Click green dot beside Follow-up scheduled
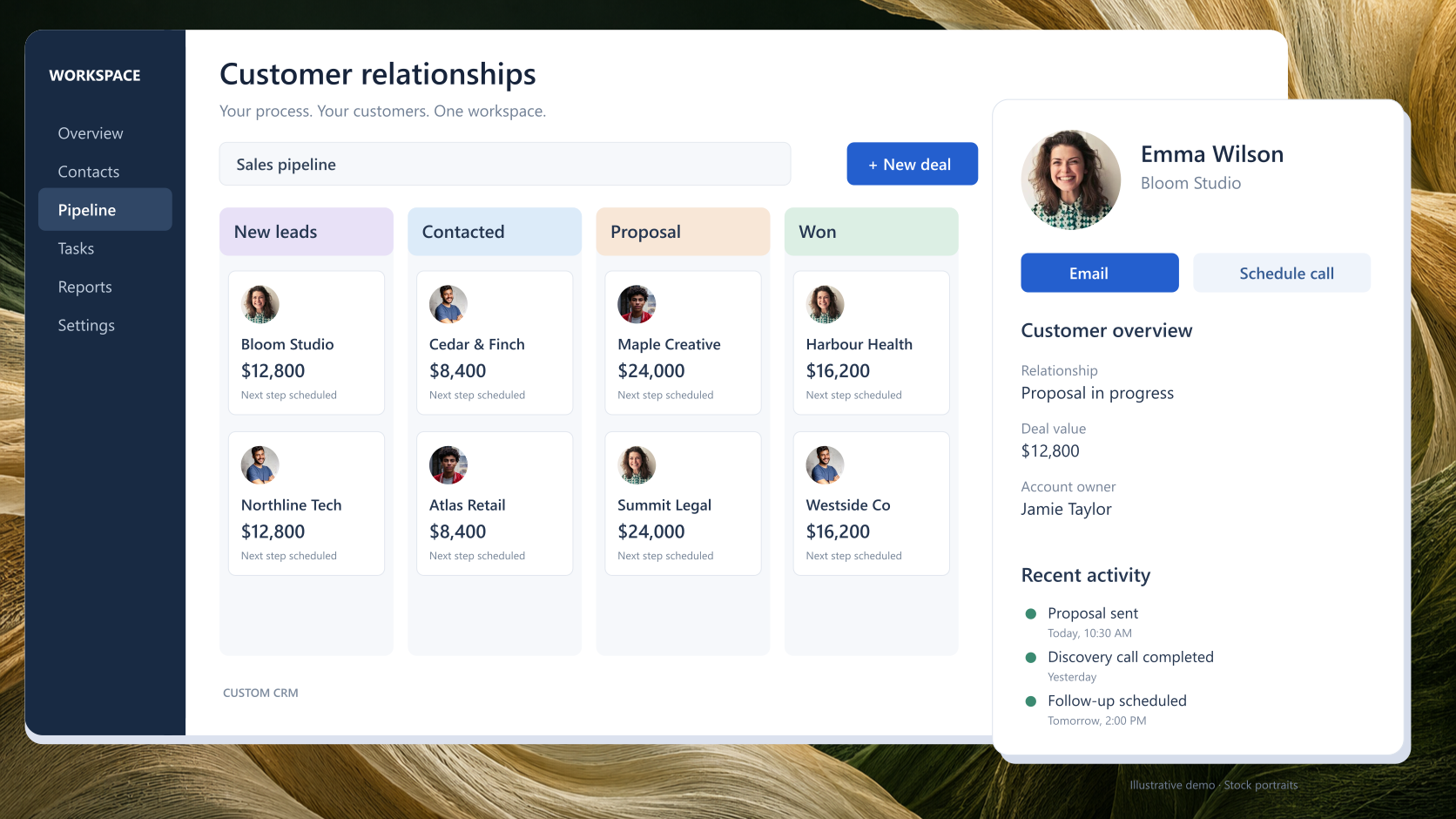Image resolution: width=1456 pixels, height=819 pixels. 1031,701
